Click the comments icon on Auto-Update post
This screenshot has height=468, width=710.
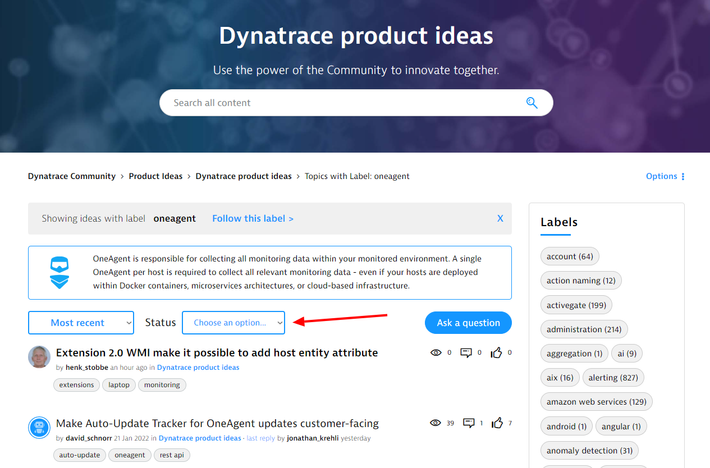pos(466,424)
